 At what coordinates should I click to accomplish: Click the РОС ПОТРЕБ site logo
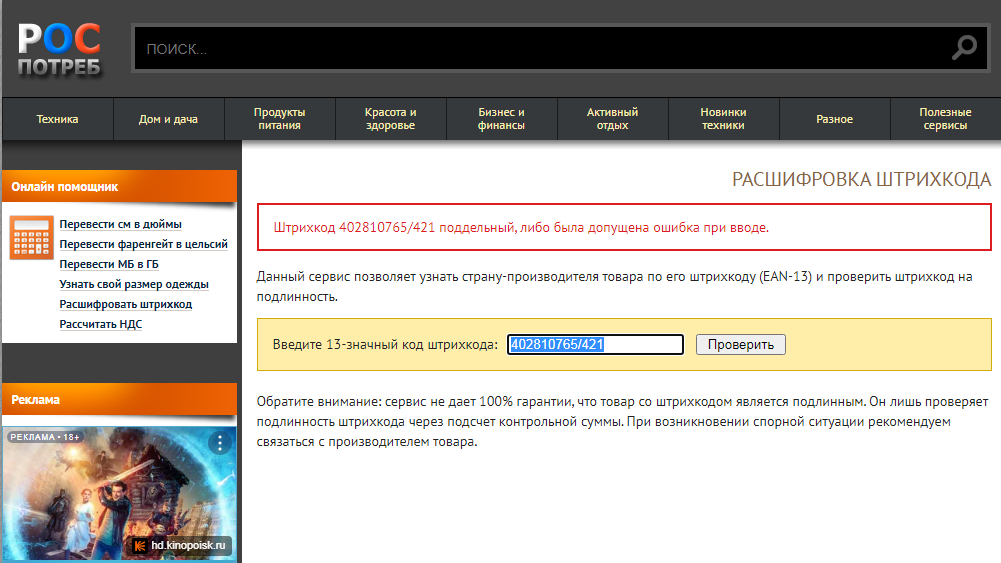(60, 50)
